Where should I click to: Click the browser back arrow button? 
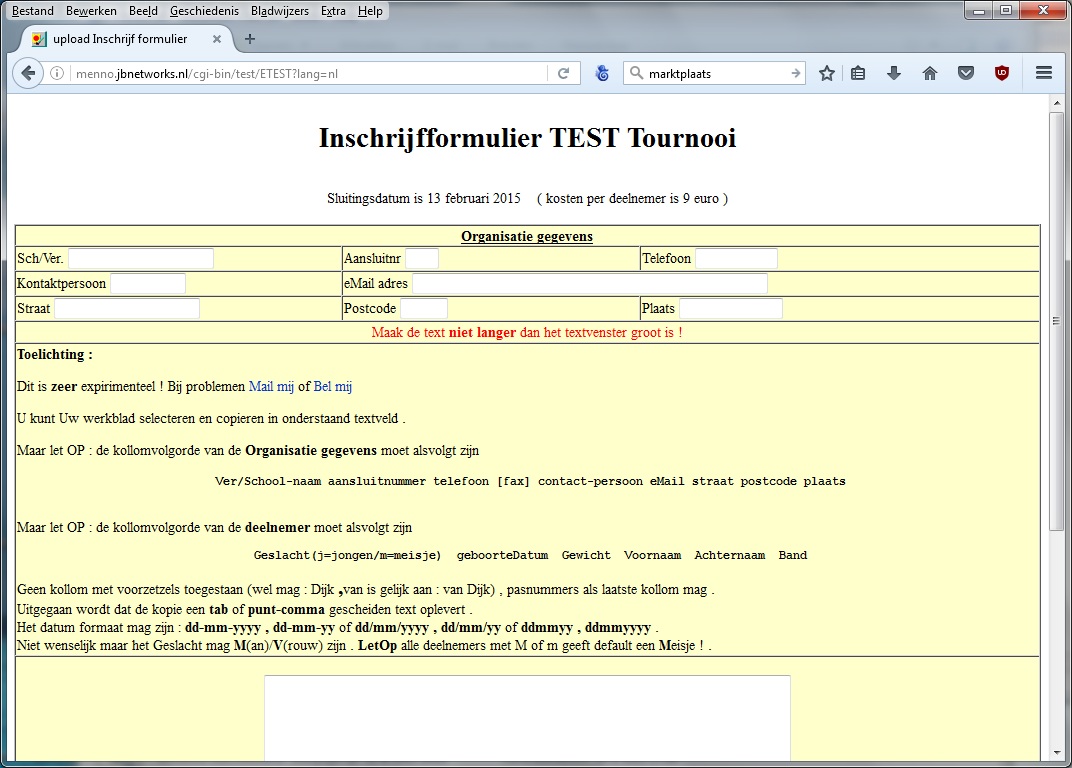(x=28, y=73)
